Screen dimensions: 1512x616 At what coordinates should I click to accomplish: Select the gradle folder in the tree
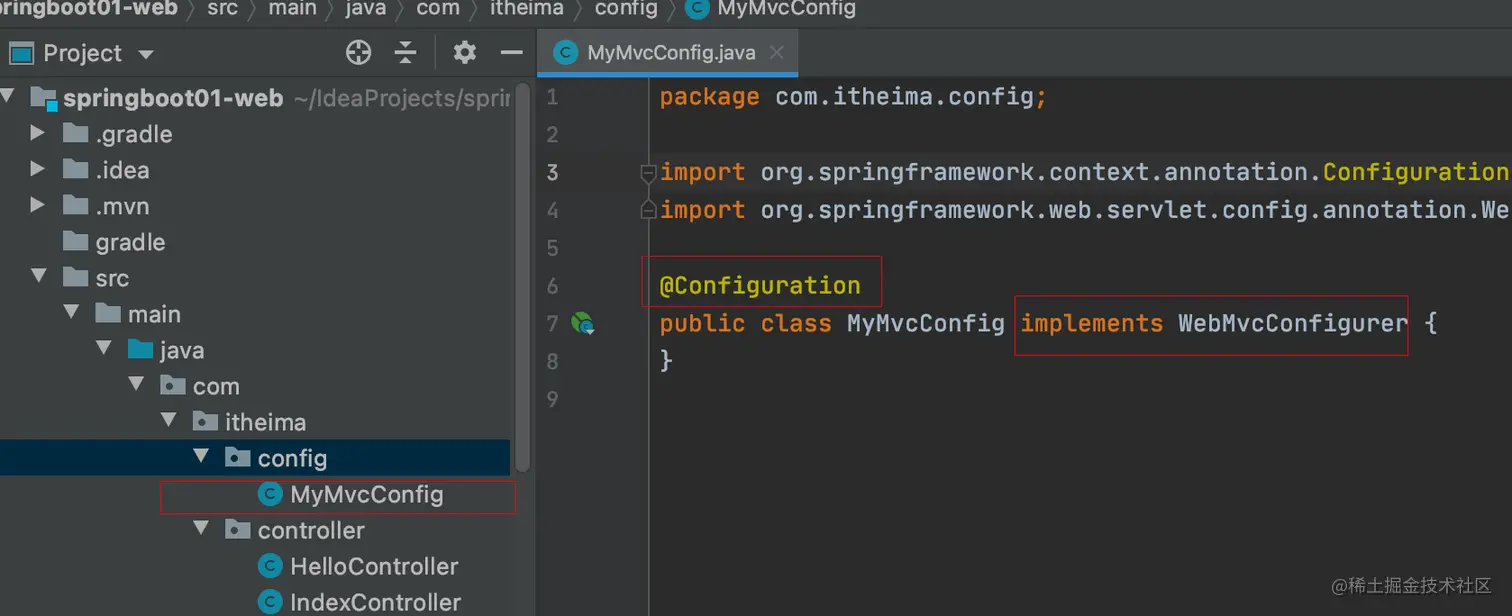pos(130,242)
